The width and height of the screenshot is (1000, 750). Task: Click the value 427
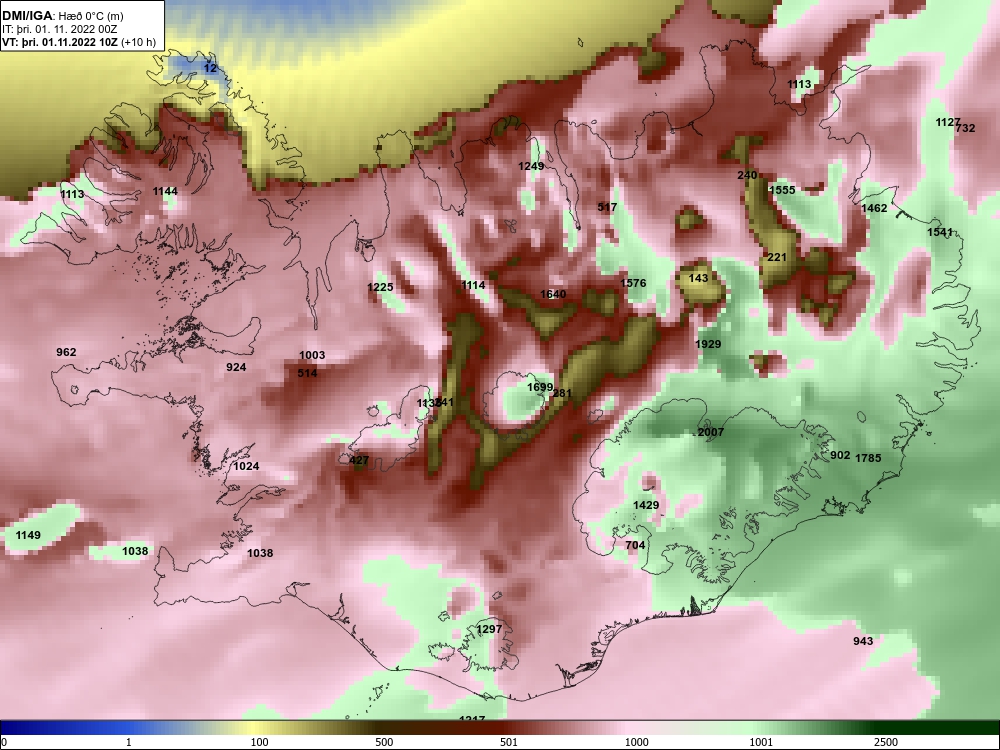click(x=359, y=460)
